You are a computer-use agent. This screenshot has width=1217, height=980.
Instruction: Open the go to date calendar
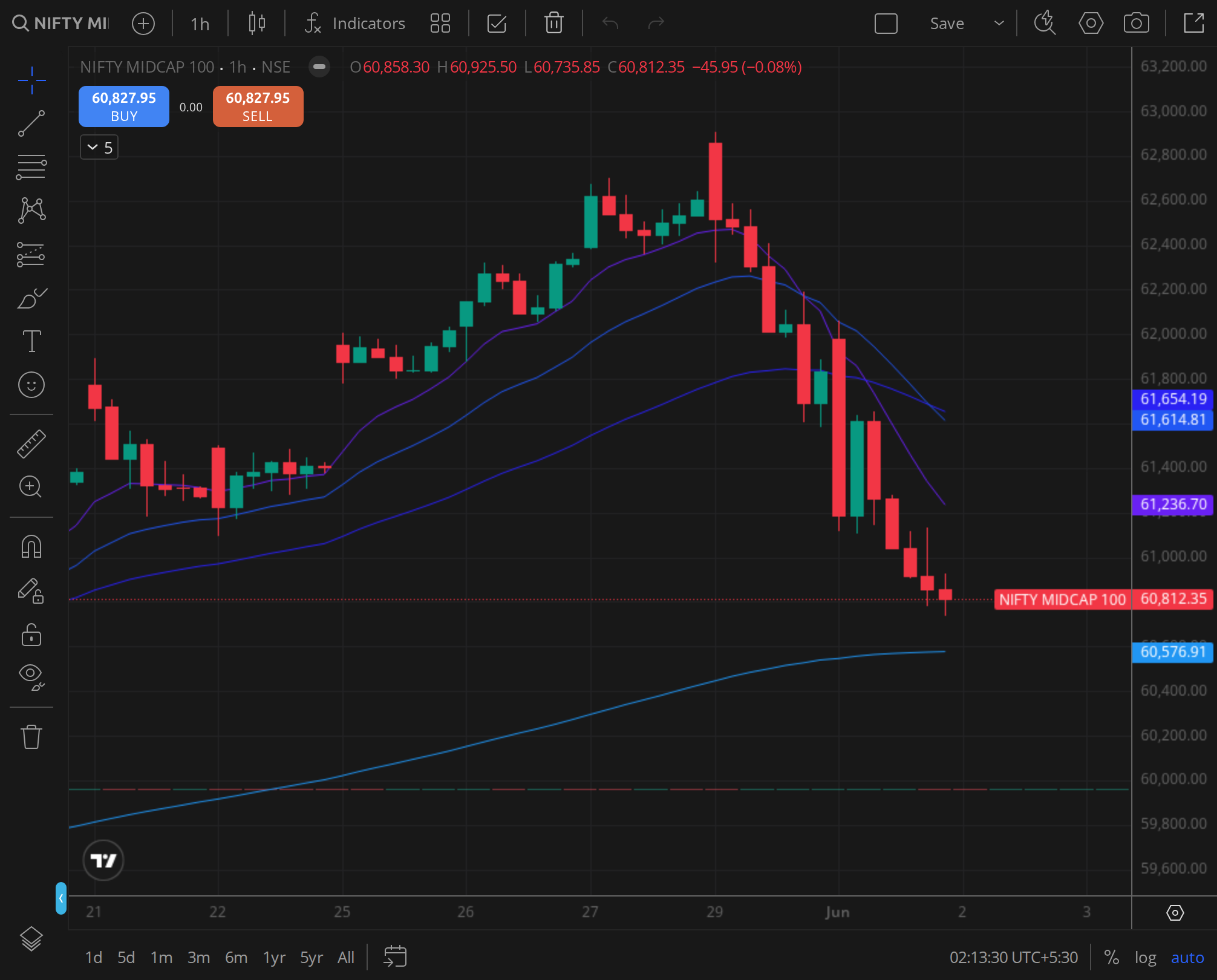[x=395, y=957]
